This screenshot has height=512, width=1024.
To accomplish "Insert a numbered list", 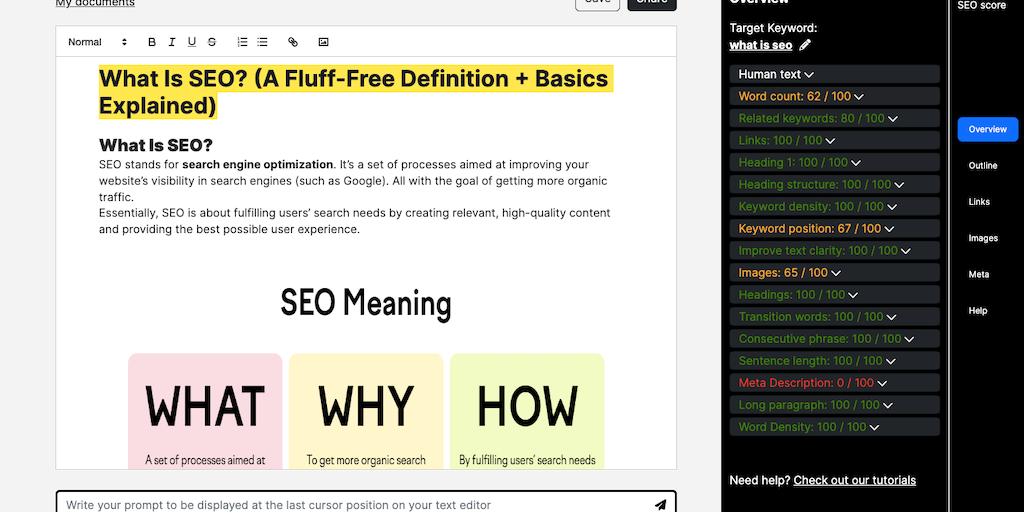I will click(242, 42).
